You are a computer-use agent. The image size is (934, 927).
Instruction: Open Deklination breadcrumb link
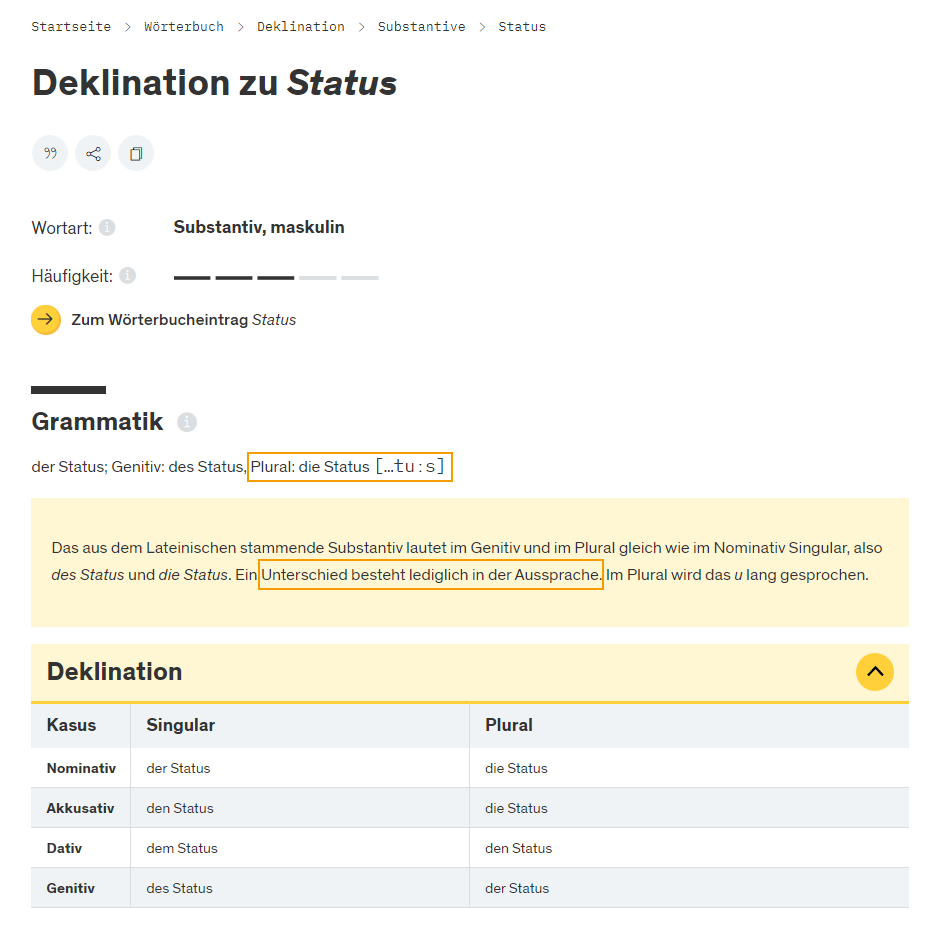301,27
